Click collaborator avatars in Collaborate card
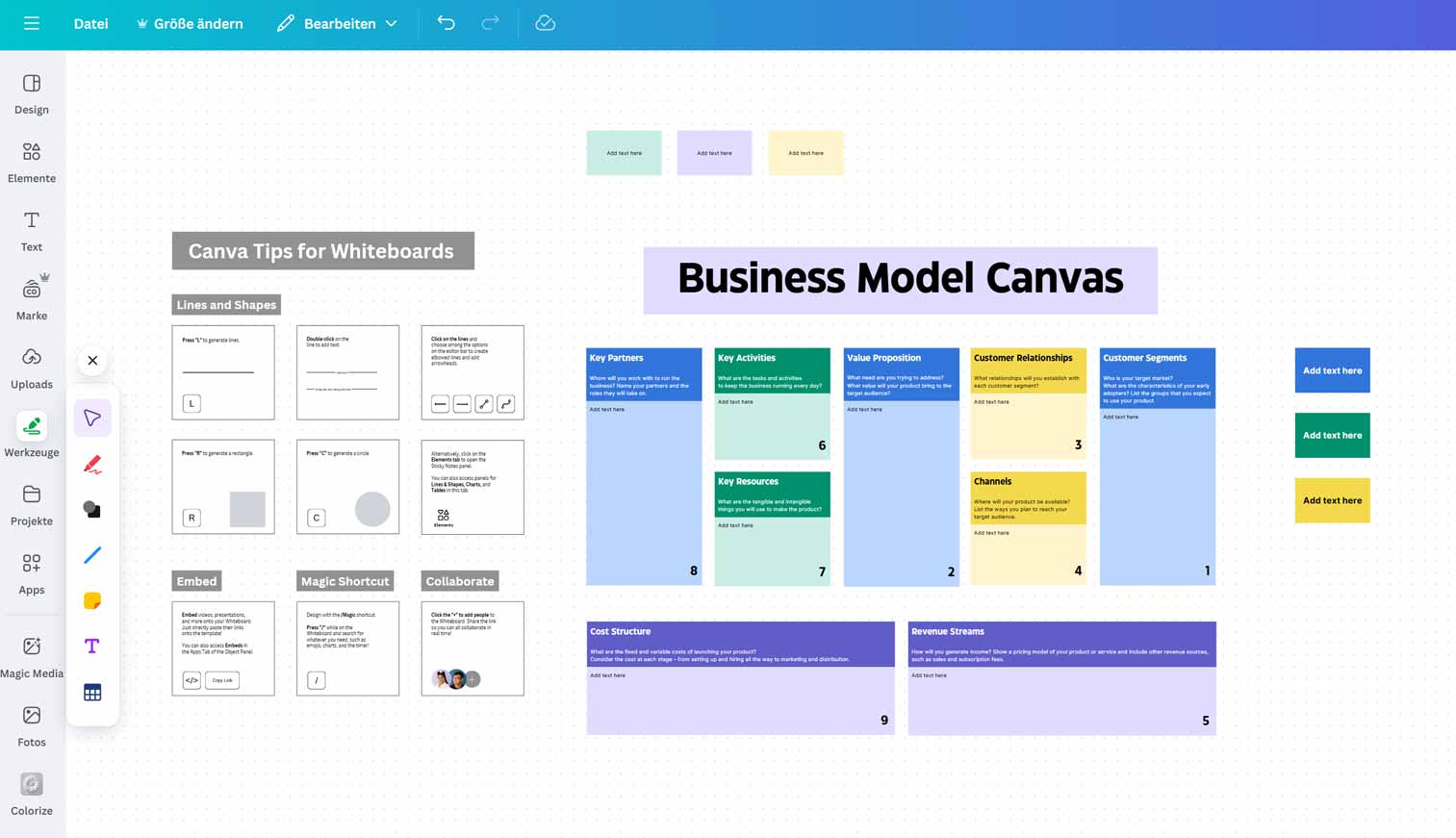Viewport: 1456px width, 838px height. pos(456,679)
